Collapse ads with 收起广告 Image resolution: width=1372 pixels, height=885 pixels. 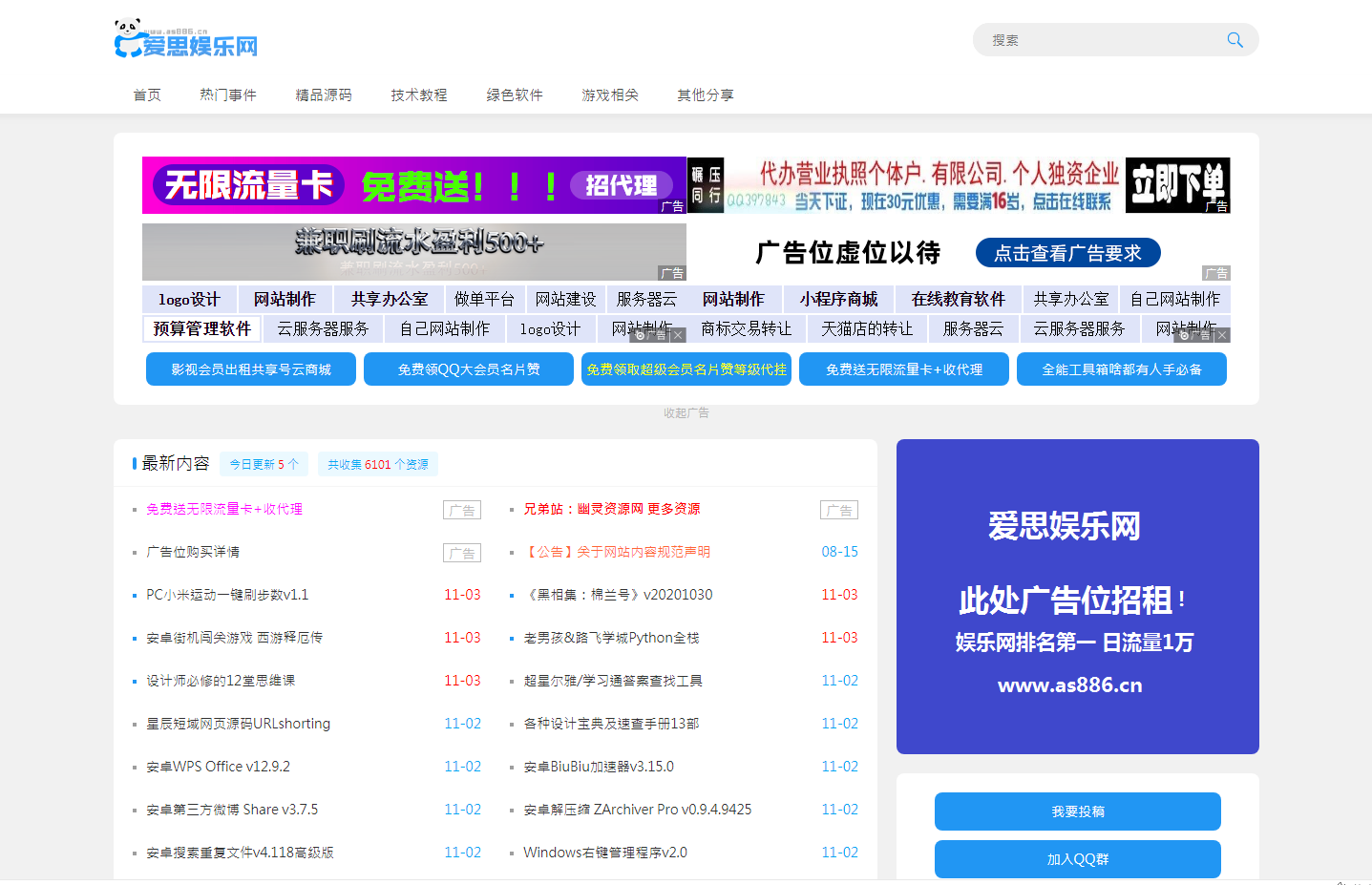point(686,412)
